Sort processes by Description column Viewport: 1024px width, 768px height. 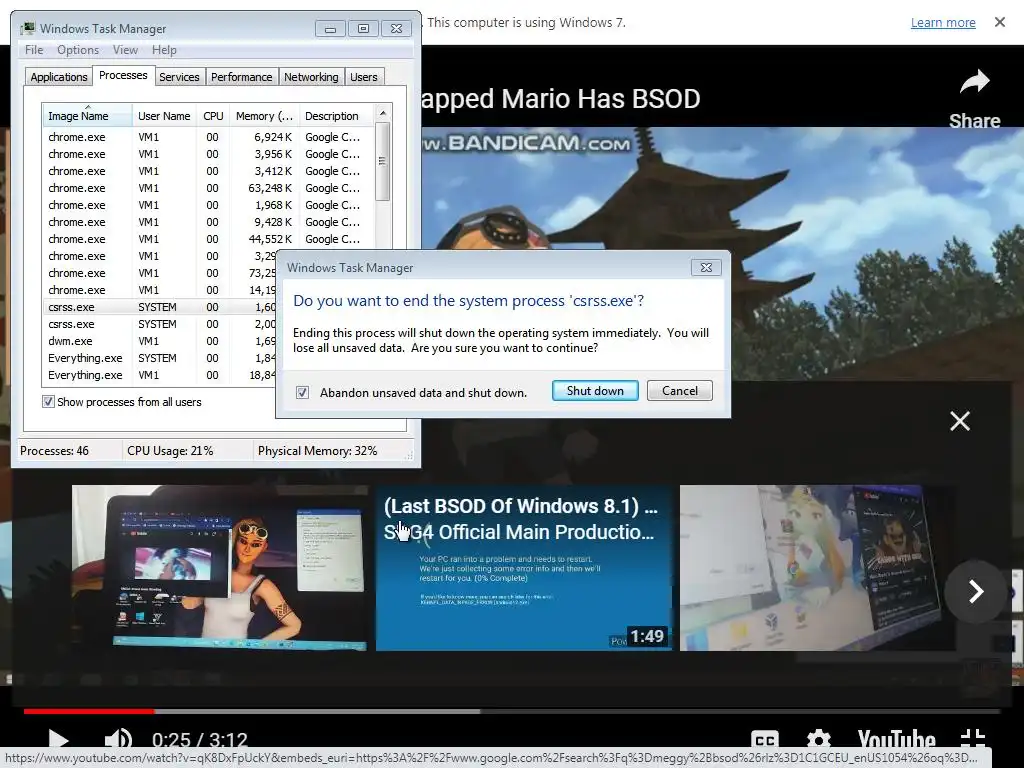point(336,116)
